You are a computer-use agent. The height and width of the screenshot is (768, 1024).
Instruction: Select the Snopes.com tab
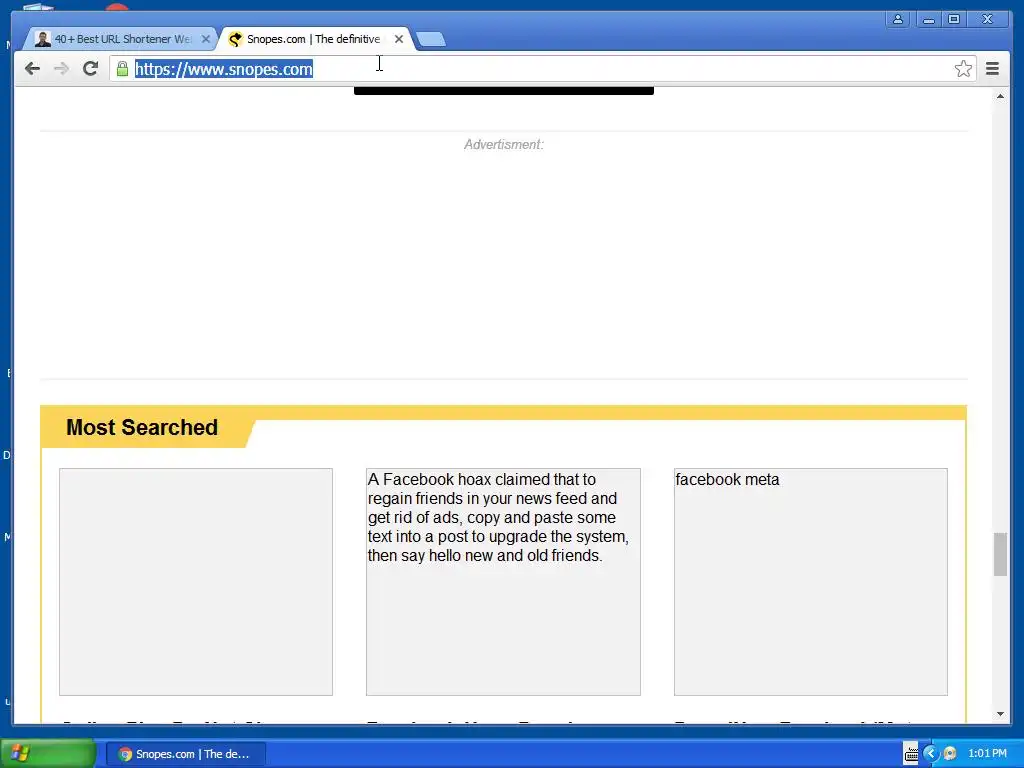coord(315,39)
